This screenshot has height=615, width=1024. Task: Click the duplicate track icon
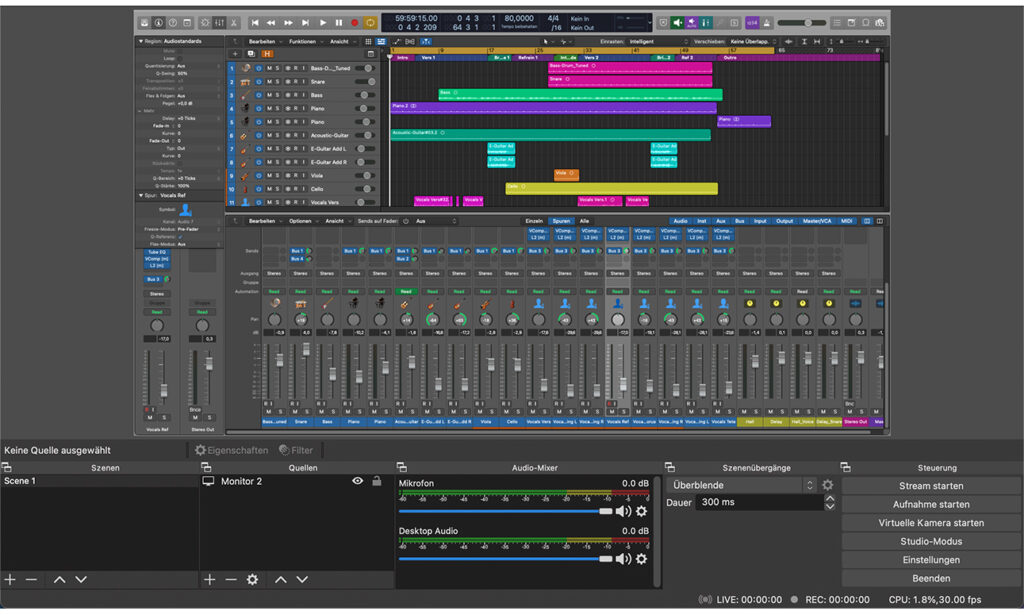click(251, 54)
